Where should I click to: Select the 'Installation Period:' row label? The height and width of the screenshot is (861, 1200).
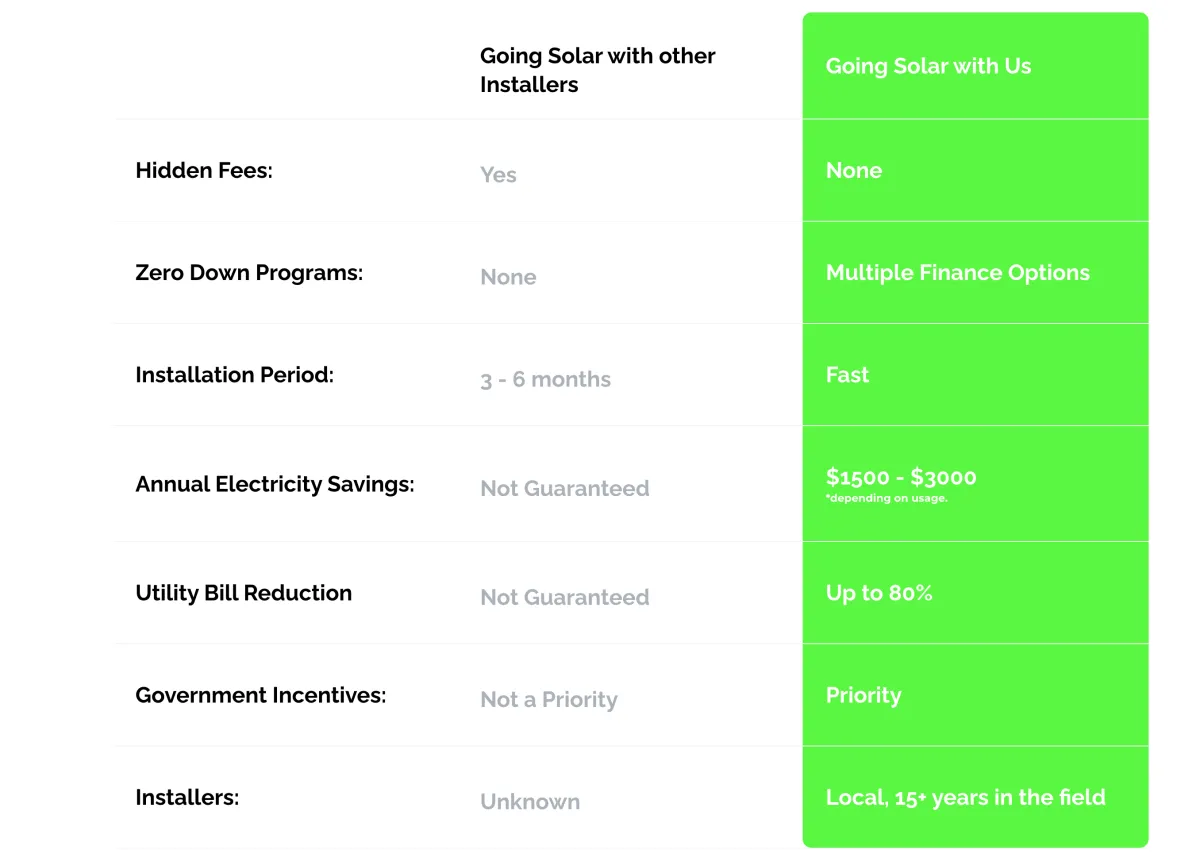coord(234,375)
